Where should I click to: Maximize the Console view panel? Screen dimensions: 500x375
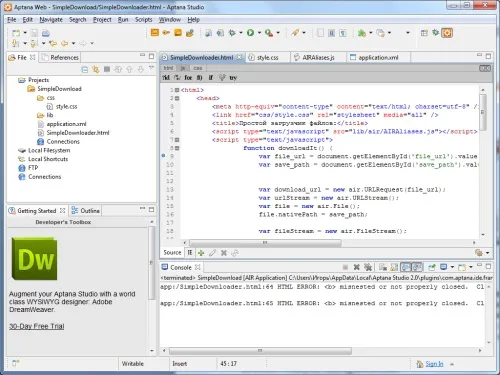pyautogui.click(x=488, y=266)
